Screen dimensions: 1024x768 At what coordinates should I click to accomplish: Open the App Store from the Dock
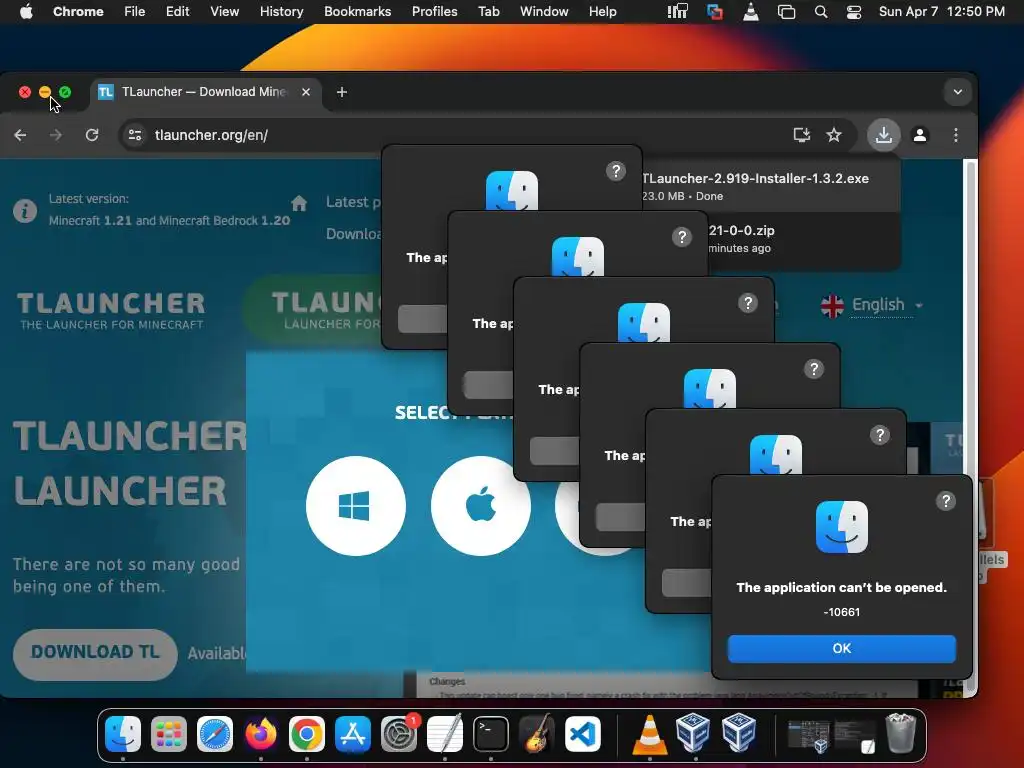[x=353, y=734]
